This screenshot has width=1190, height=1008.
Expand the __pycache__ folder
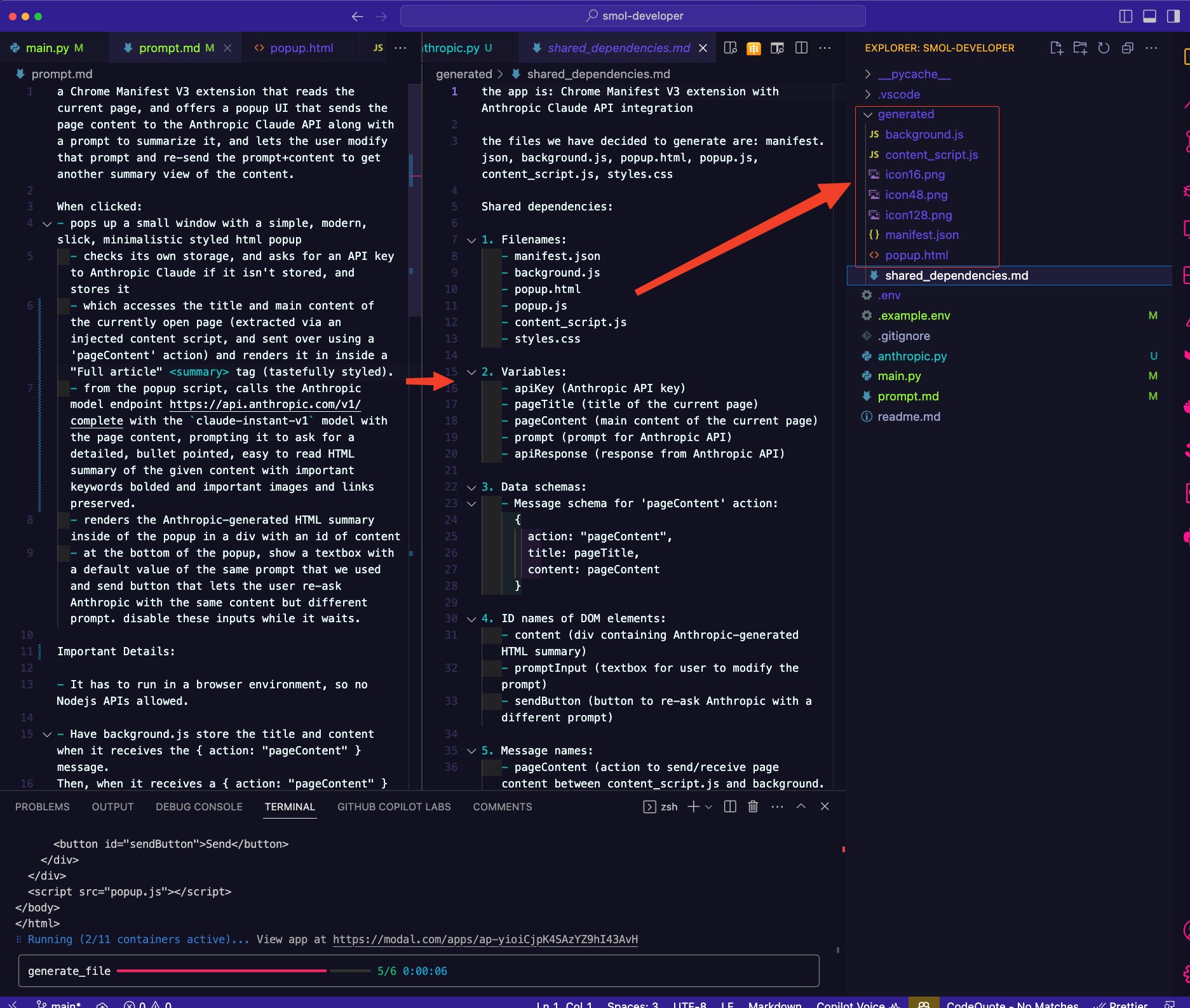(x=914, y=74)
